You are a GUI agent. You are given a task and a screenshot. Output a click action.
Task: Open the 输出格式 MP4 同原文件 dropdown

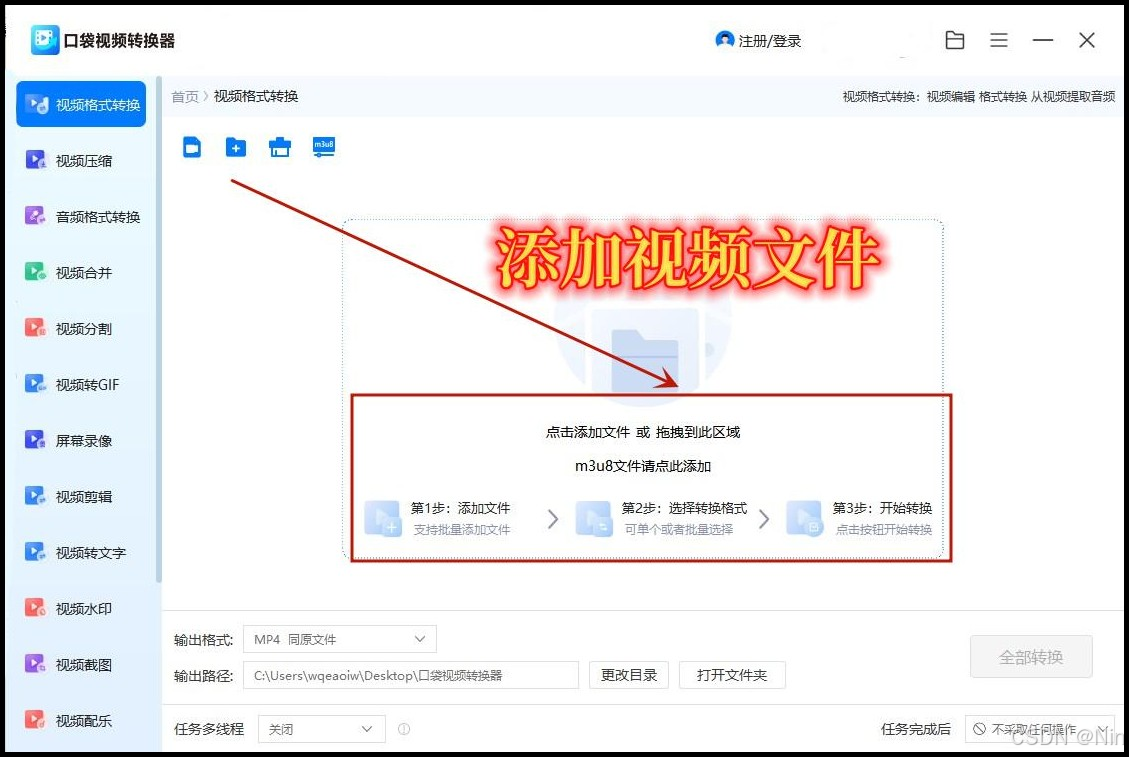click(x=340, y=639)
